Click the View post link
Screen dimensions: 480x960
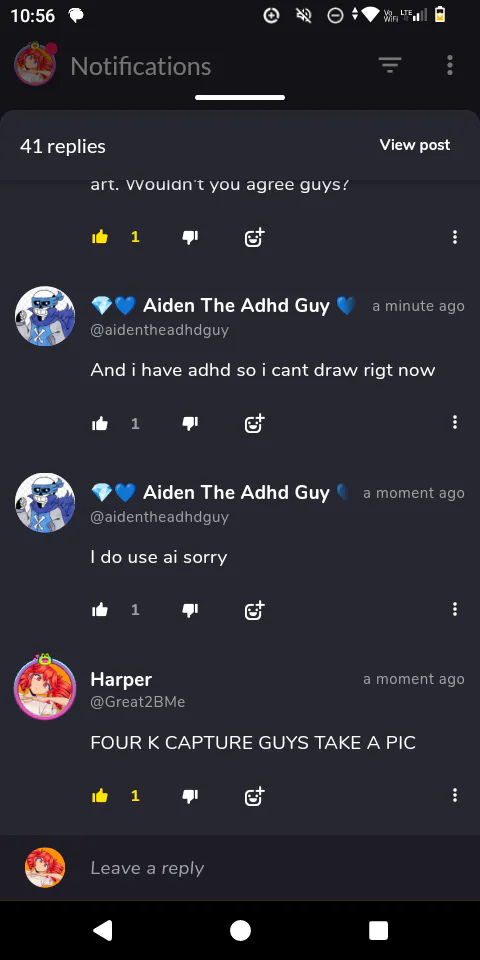click(x=414, y=145)
